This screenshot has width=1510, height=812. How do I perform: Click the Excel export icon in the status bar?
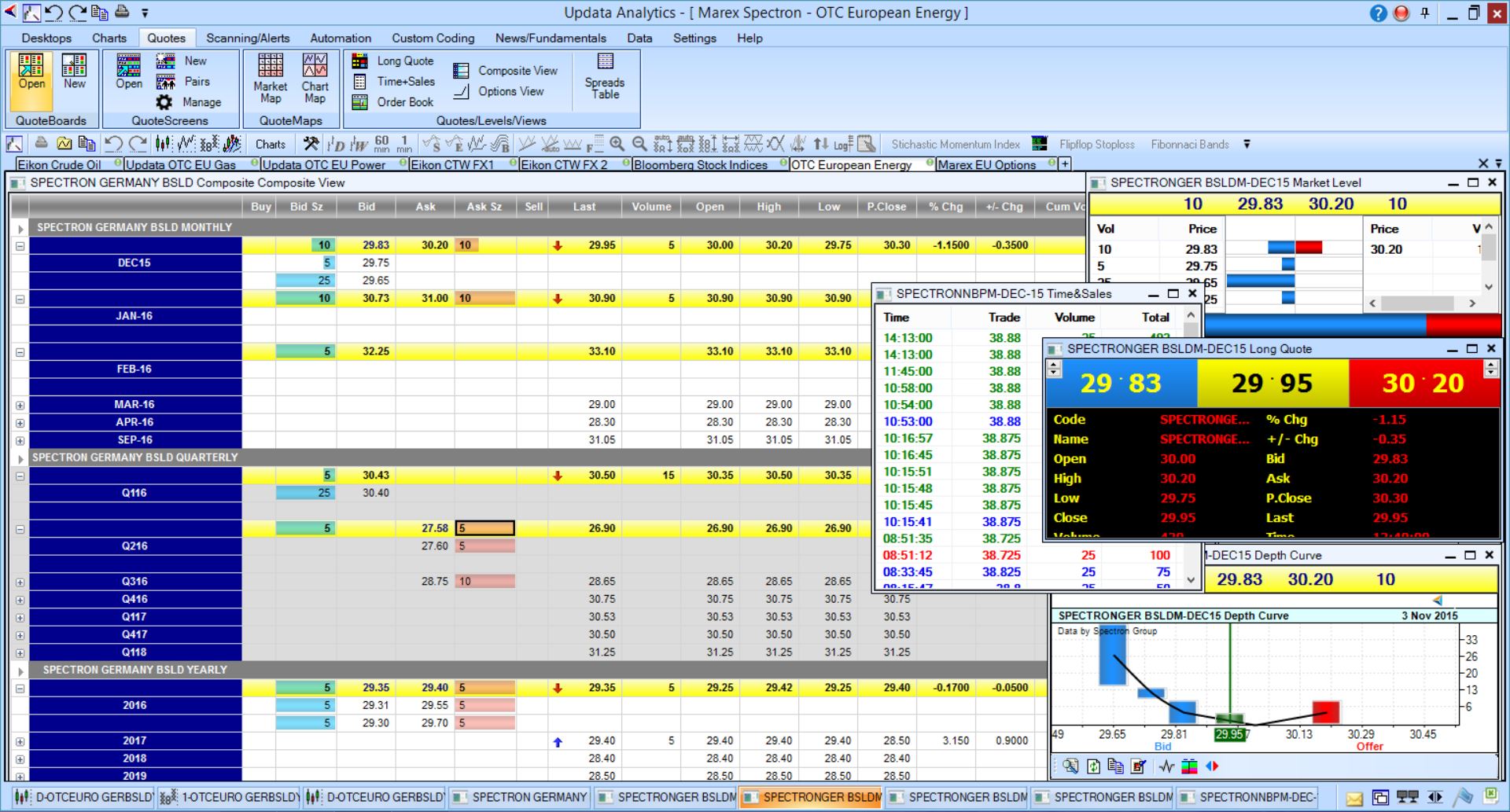click(x=1490, y=796)
